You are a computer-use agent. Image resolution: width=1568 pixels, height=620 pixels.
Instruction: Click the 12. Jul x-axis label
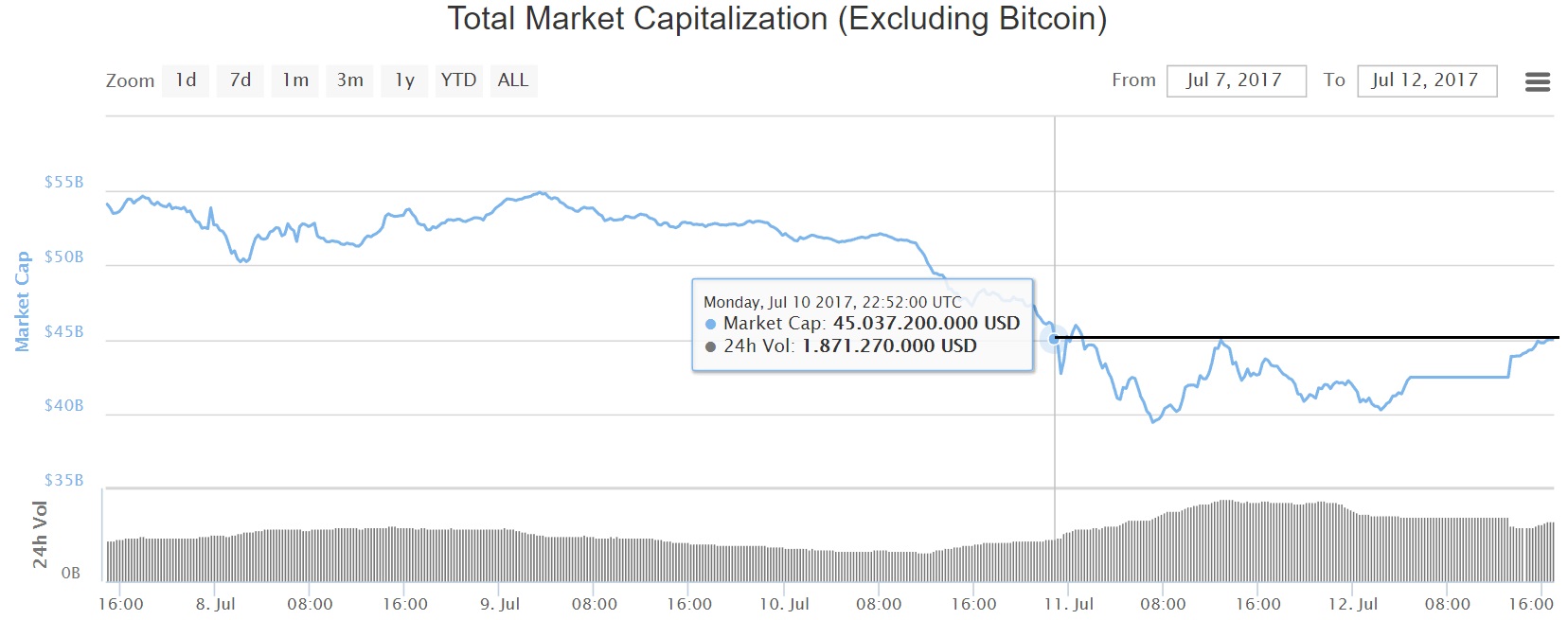pyautogui.click(x=1353, y=604)
